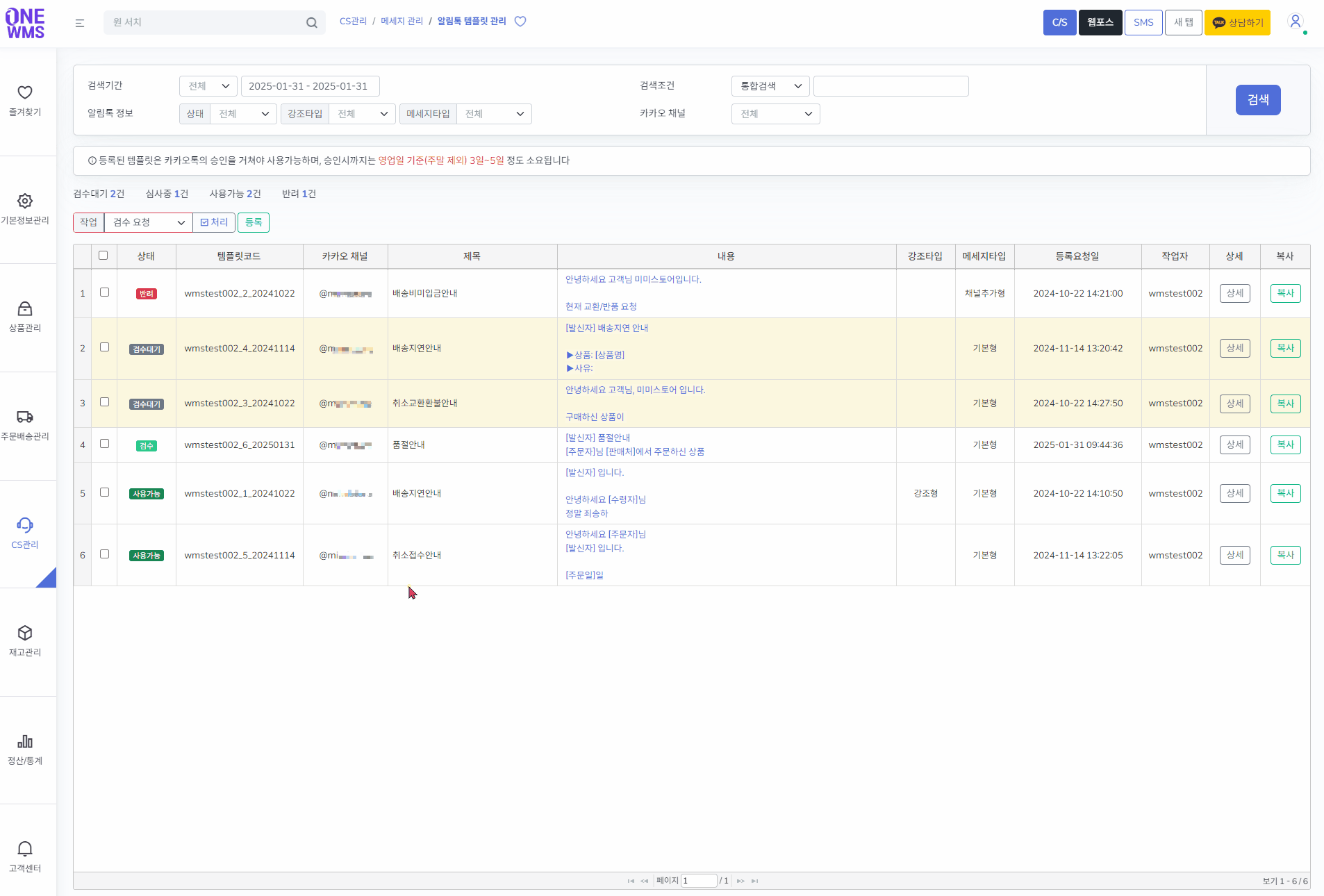
Task: Open 재고관리 box icon in sidebar
Action: click(25, 633)
